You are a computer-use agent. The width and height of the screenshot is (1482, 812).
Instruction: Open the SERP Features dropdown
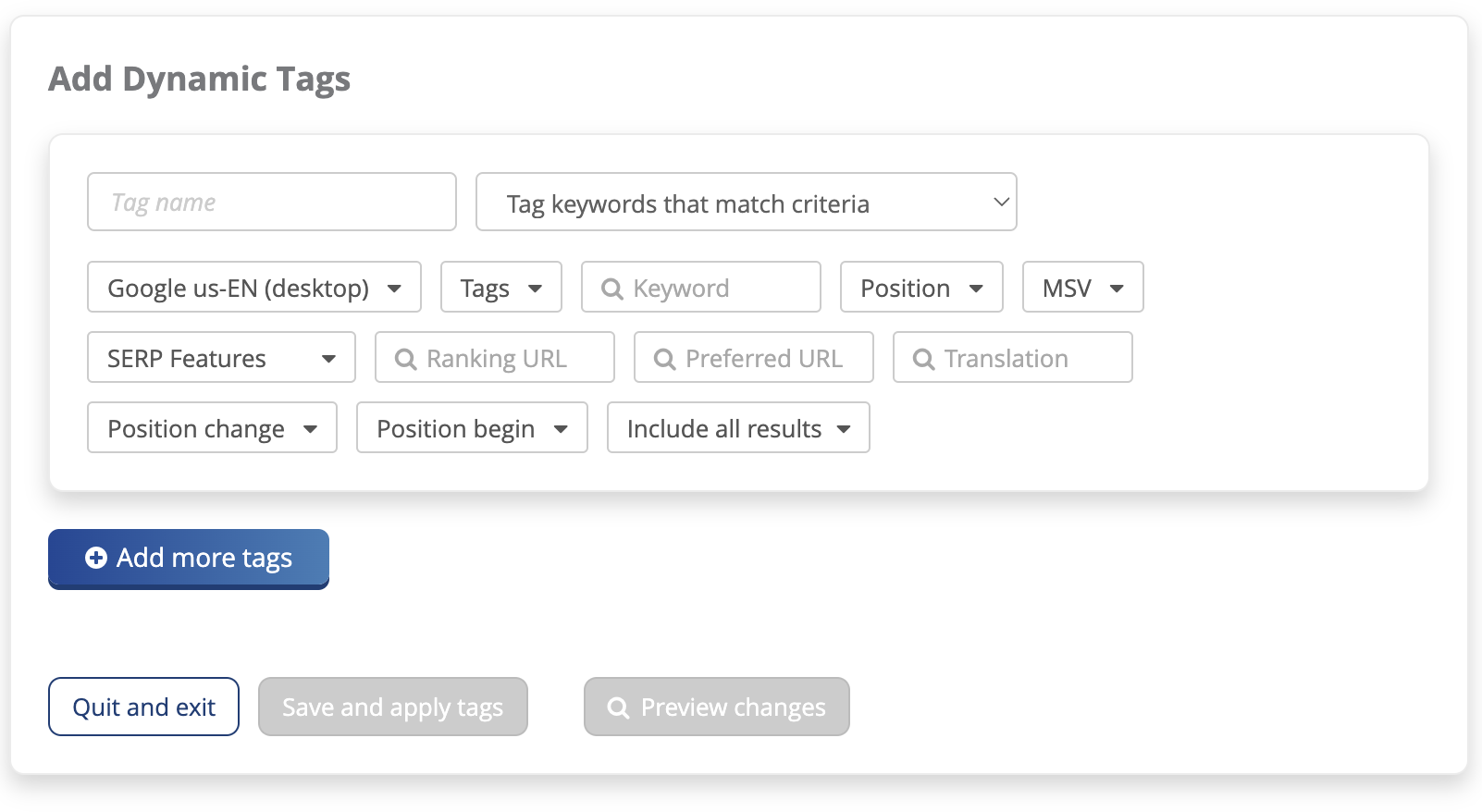pyautogui.click(x=221, y=358)
